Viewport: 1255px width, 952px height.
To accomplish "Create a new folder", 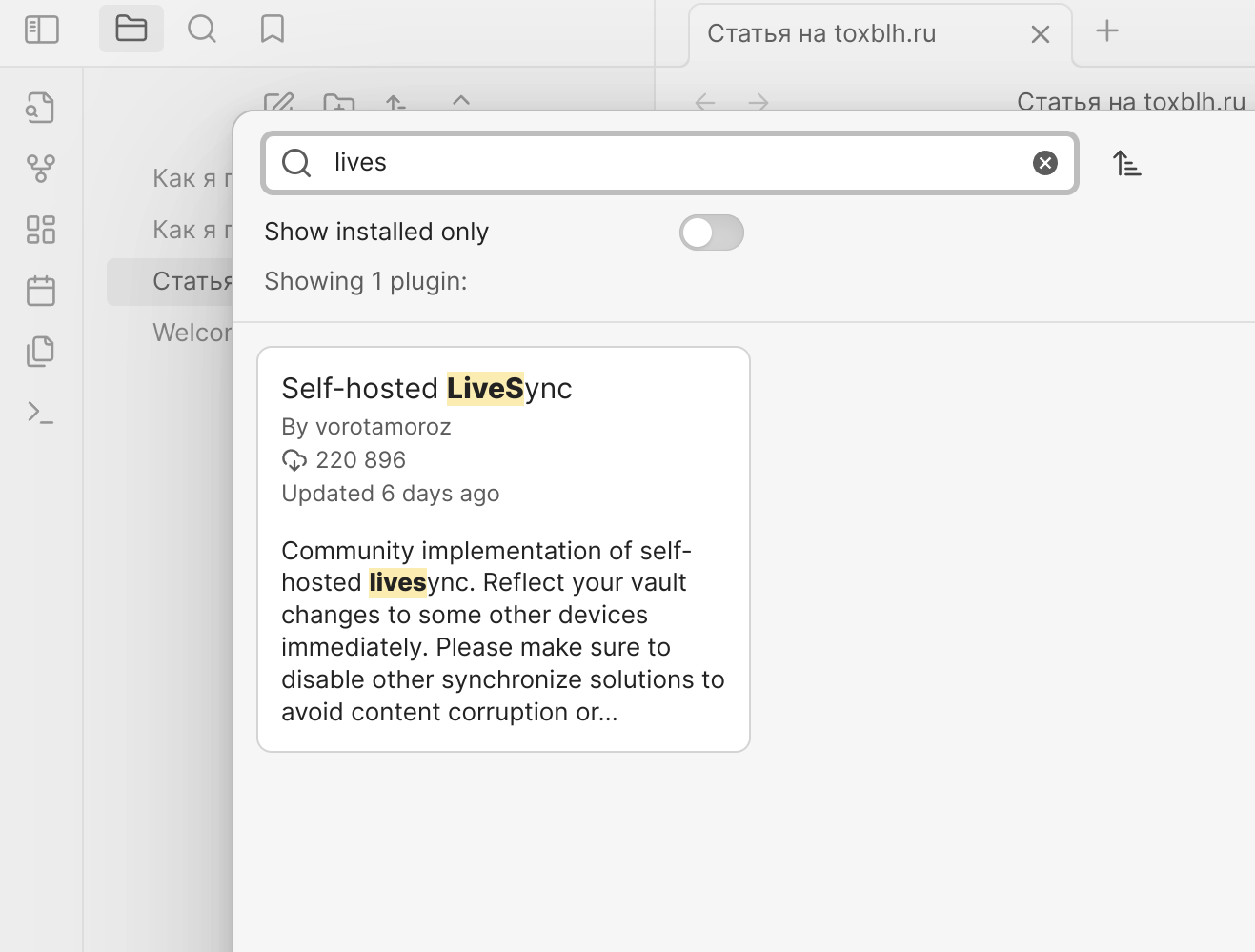I will click(339, 103).
